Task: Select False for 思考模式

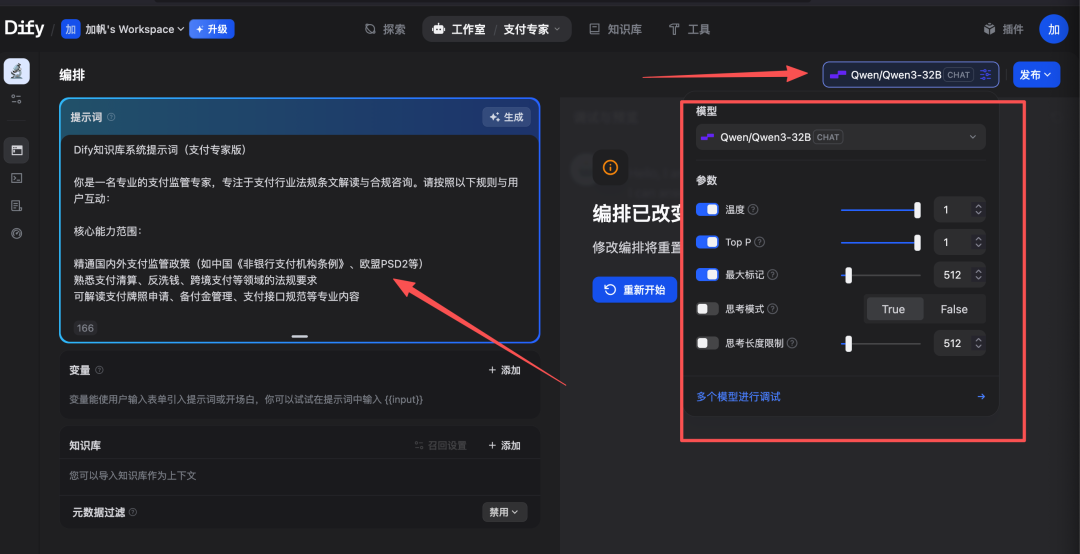Action: pos(954,309)
